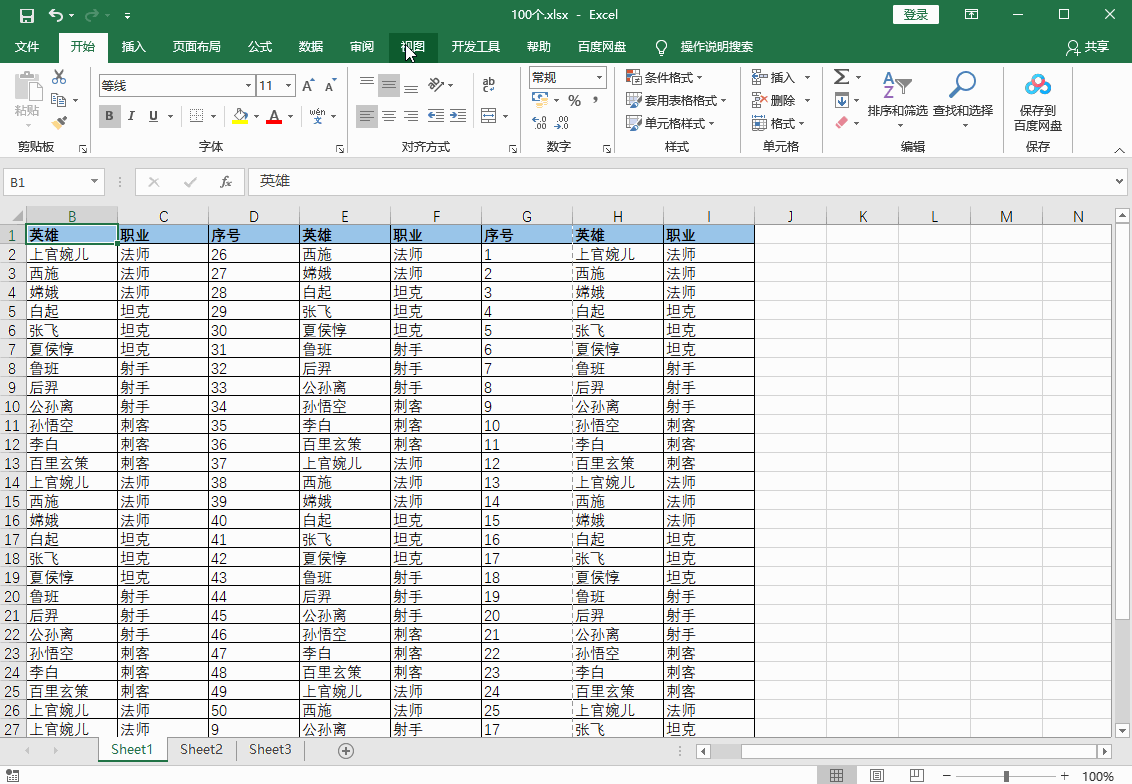
Task: Switch to Page Layout view in status bar
Action: pos(876,776)
